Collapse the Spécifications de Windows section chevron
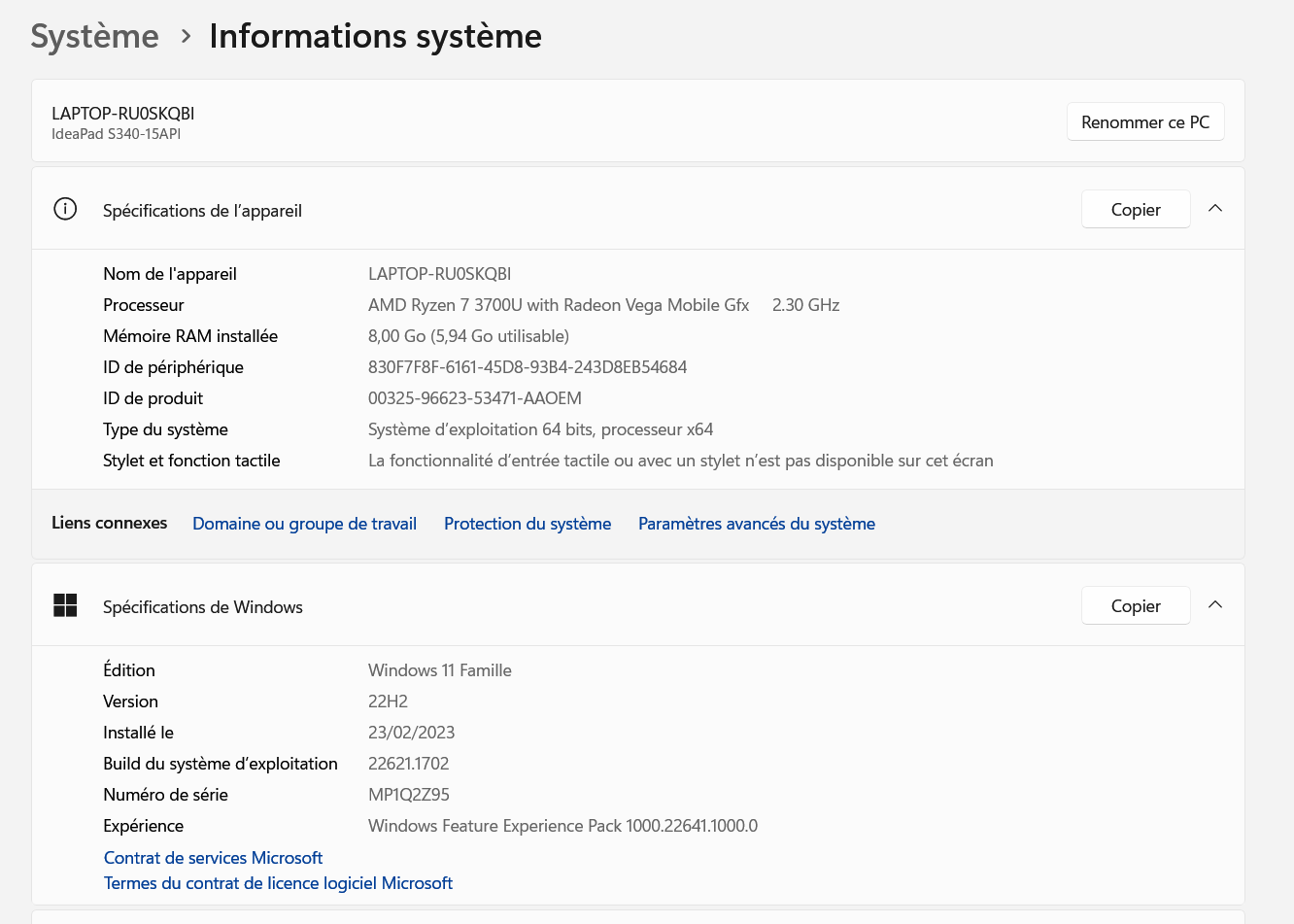 (x=1215, y=605)
